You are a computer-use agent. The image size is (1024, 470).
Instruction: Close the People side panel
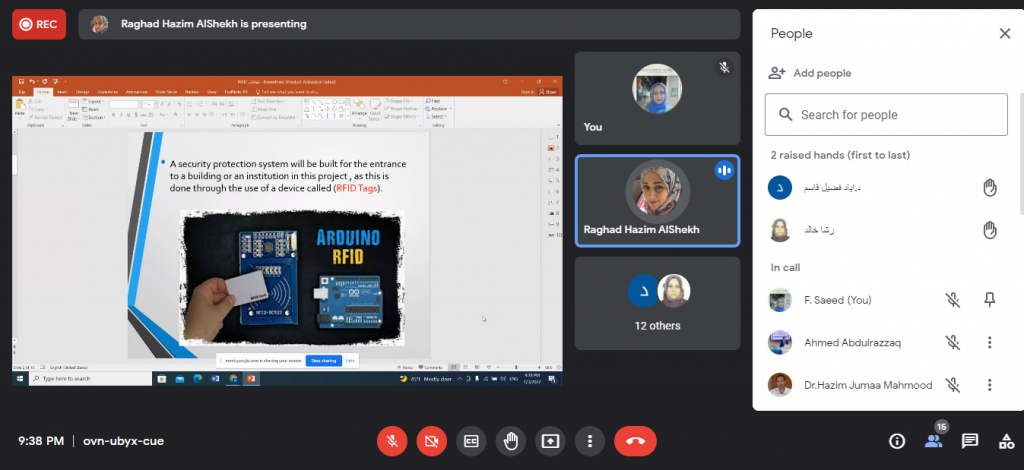1004,33
